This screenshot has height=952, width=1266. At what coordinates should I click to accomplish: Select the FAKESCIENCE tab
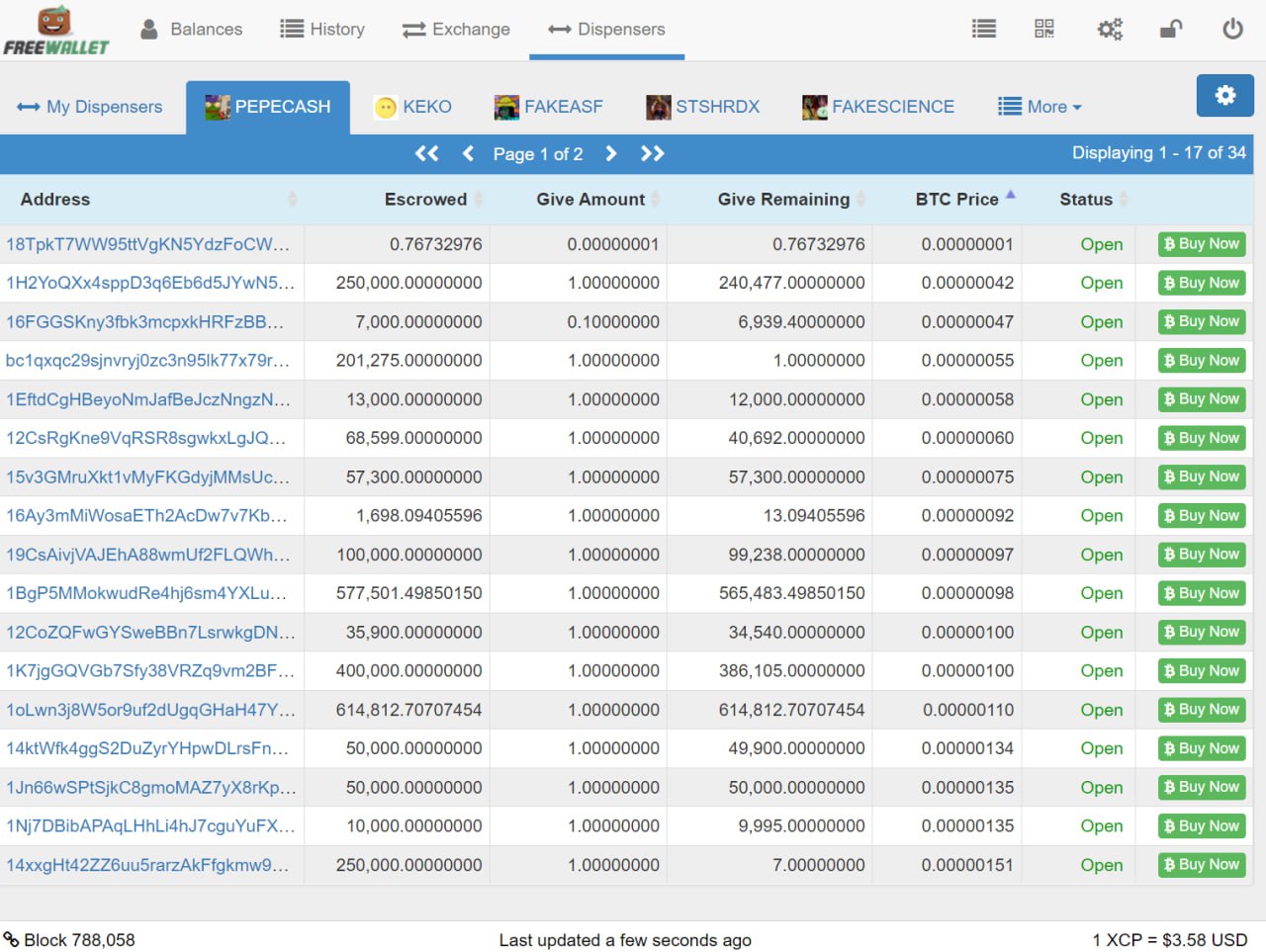coord(878,107)
